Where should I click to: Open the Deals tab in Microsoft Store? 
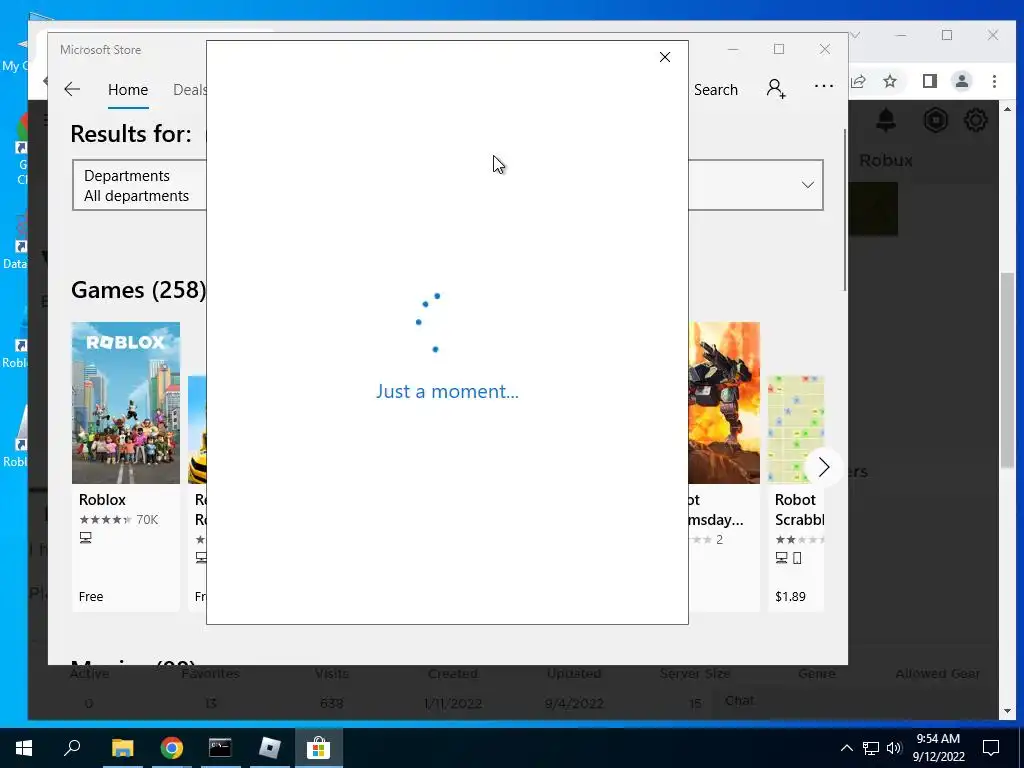coord(189,89)
